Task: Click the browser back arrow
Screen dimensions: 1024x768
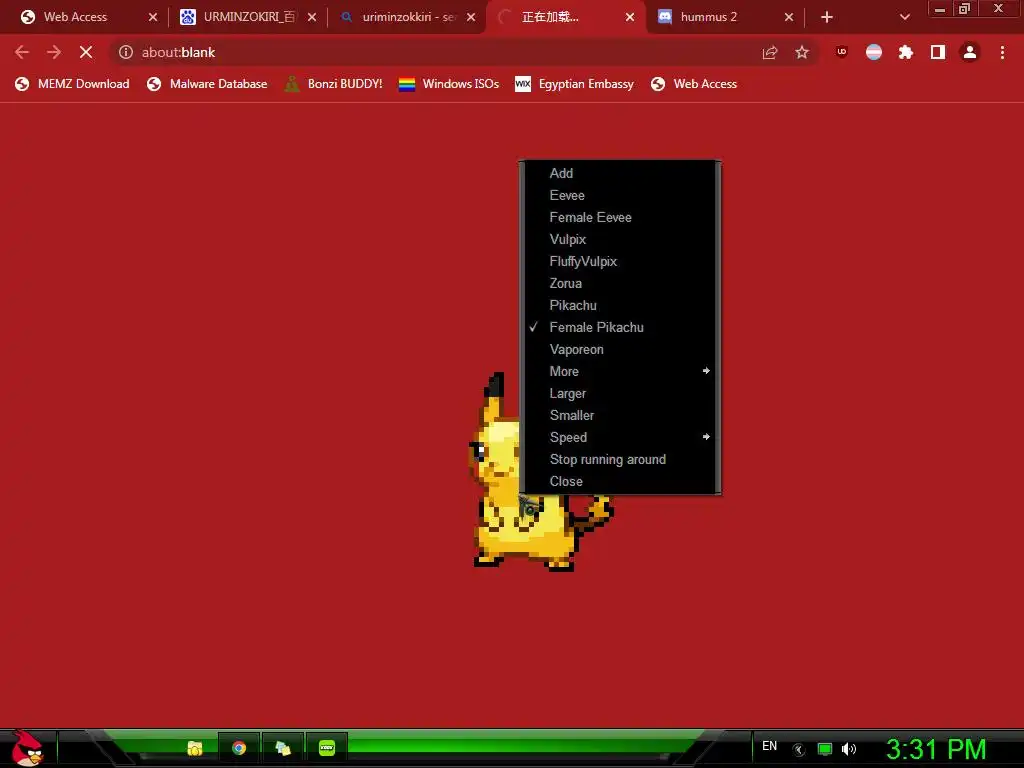Action: pyautogui.click(x=22, y=52)
